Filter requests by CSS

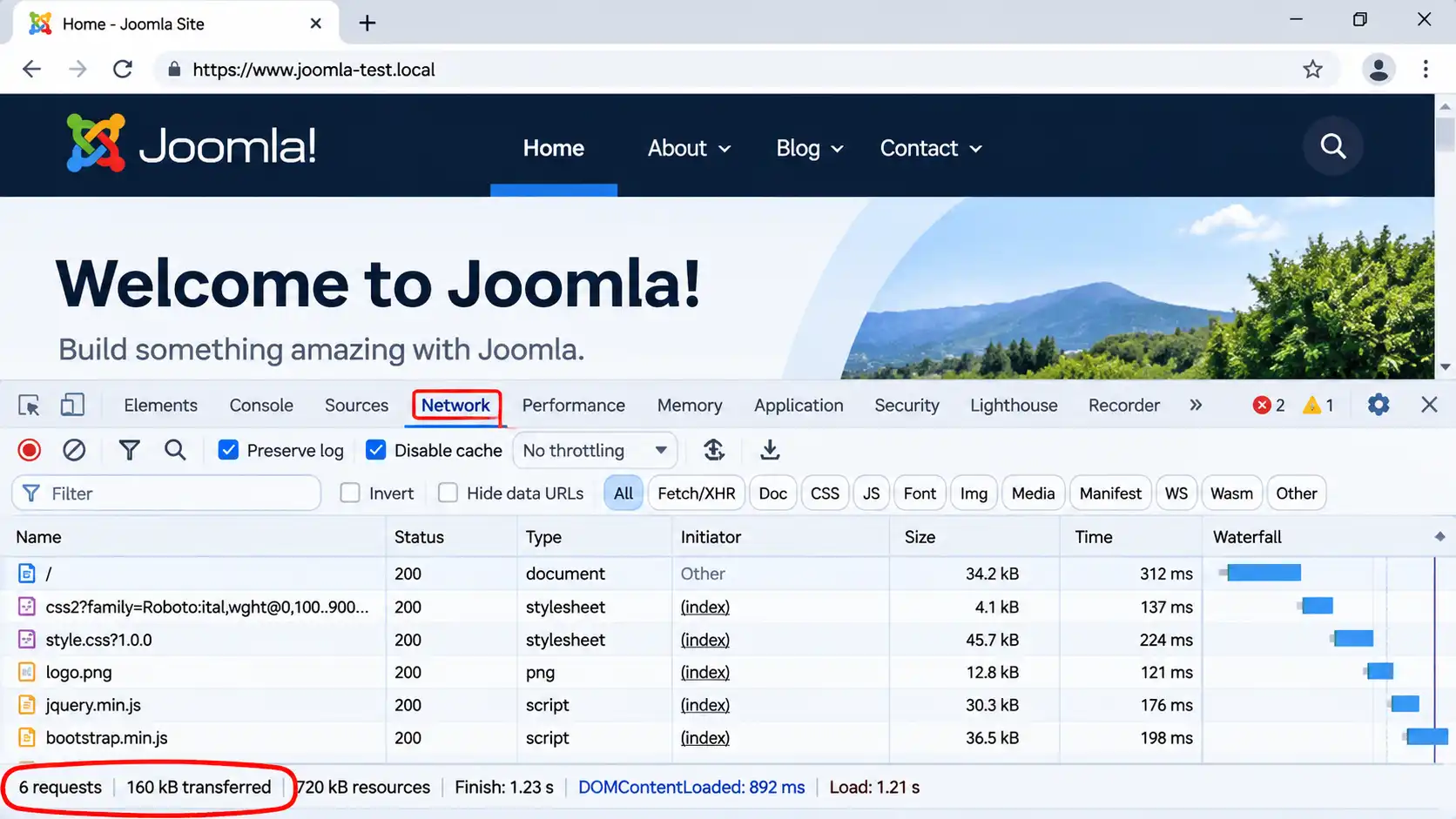click(x=825, y=493)
